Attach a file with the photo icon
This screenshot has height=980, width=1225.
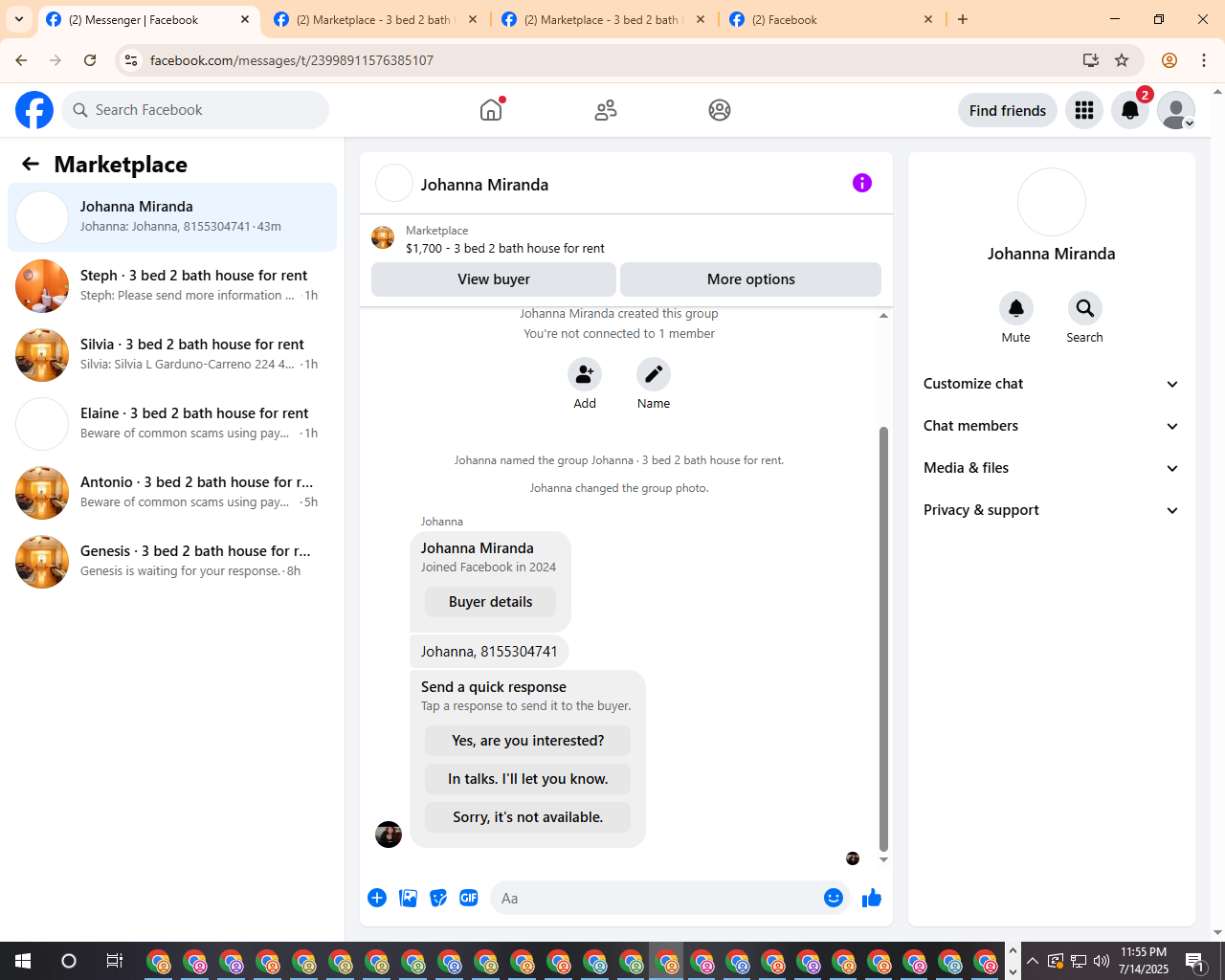click(x=408, y=898)
